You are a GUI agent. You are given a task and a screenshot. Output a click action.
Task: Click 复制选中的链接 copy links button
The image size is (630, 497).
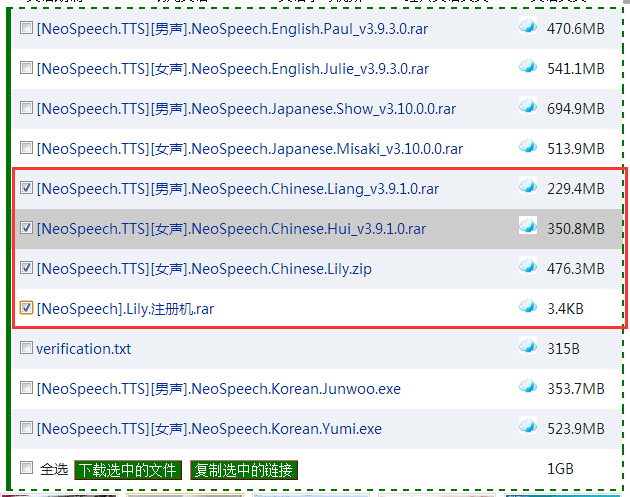(x=243, y=470)
